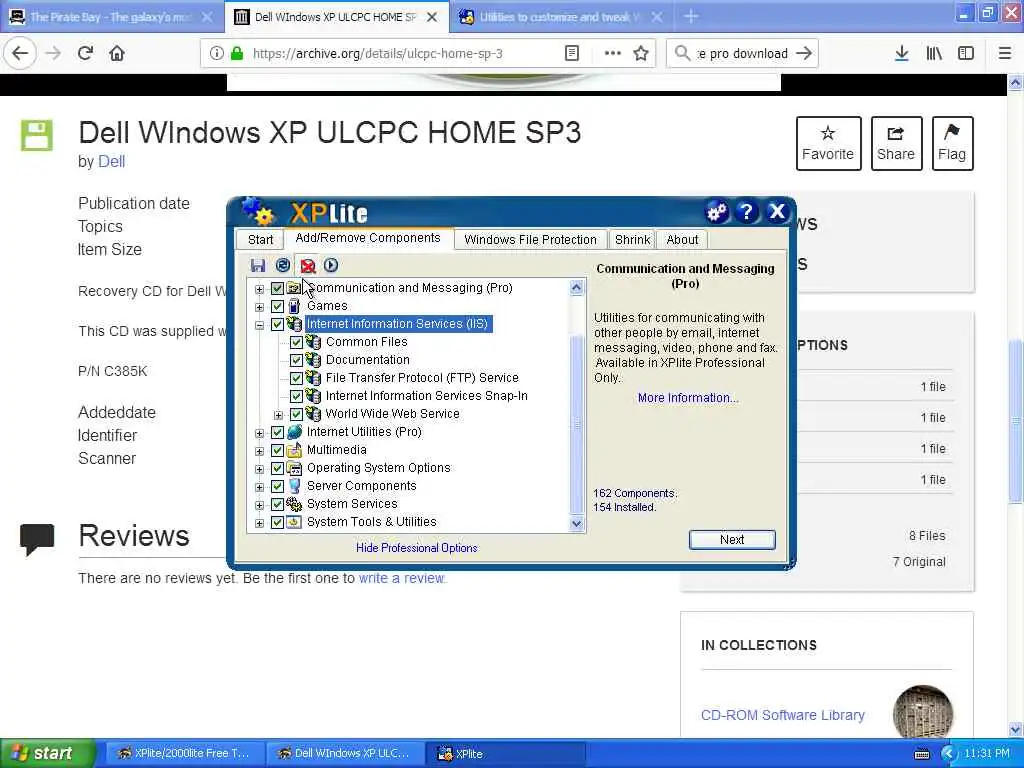Click the keyboard icon in system tray

coord(922,754)
